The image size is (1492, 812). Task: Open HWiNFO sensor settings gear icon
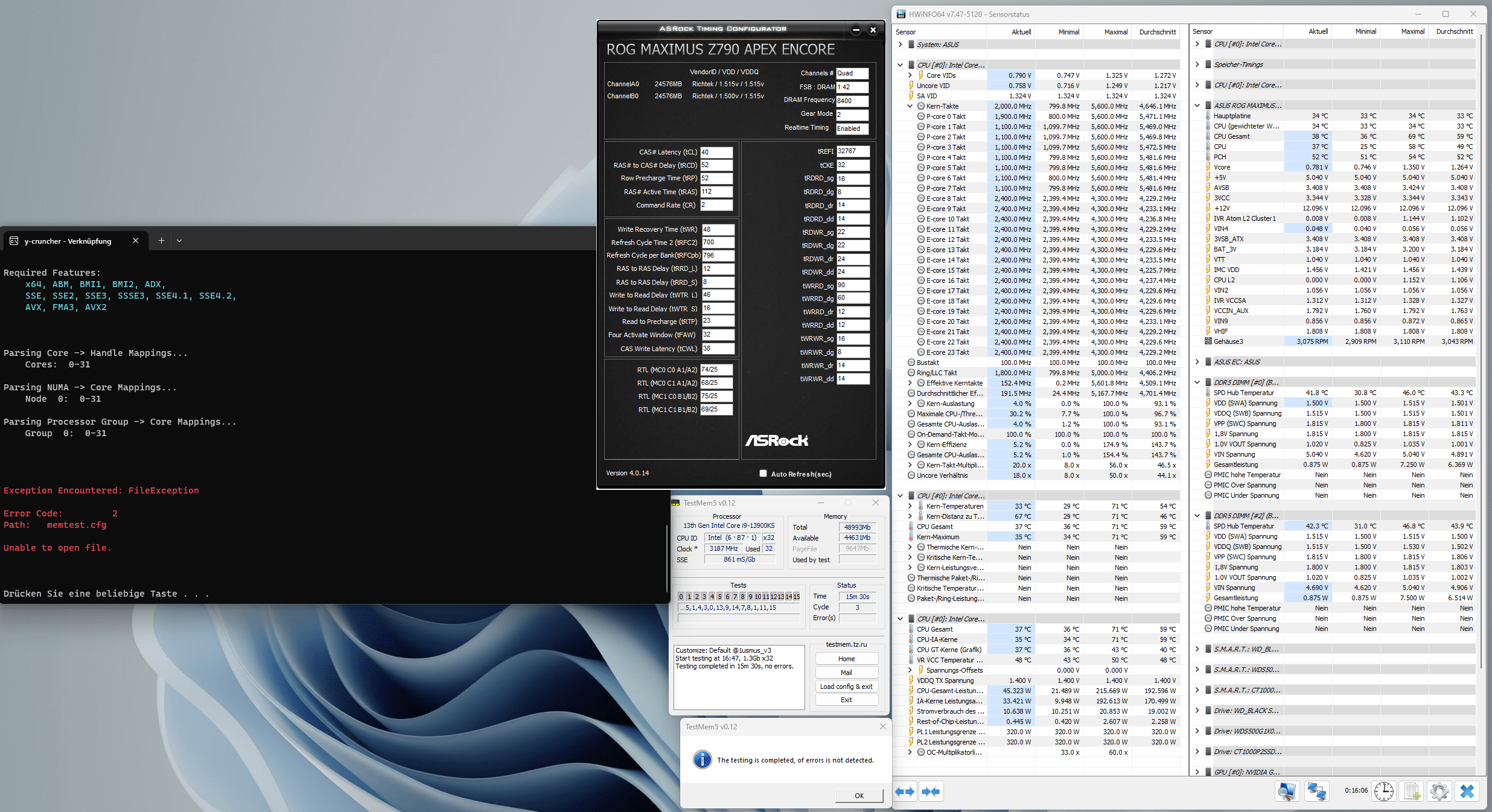pos(1439,791)
